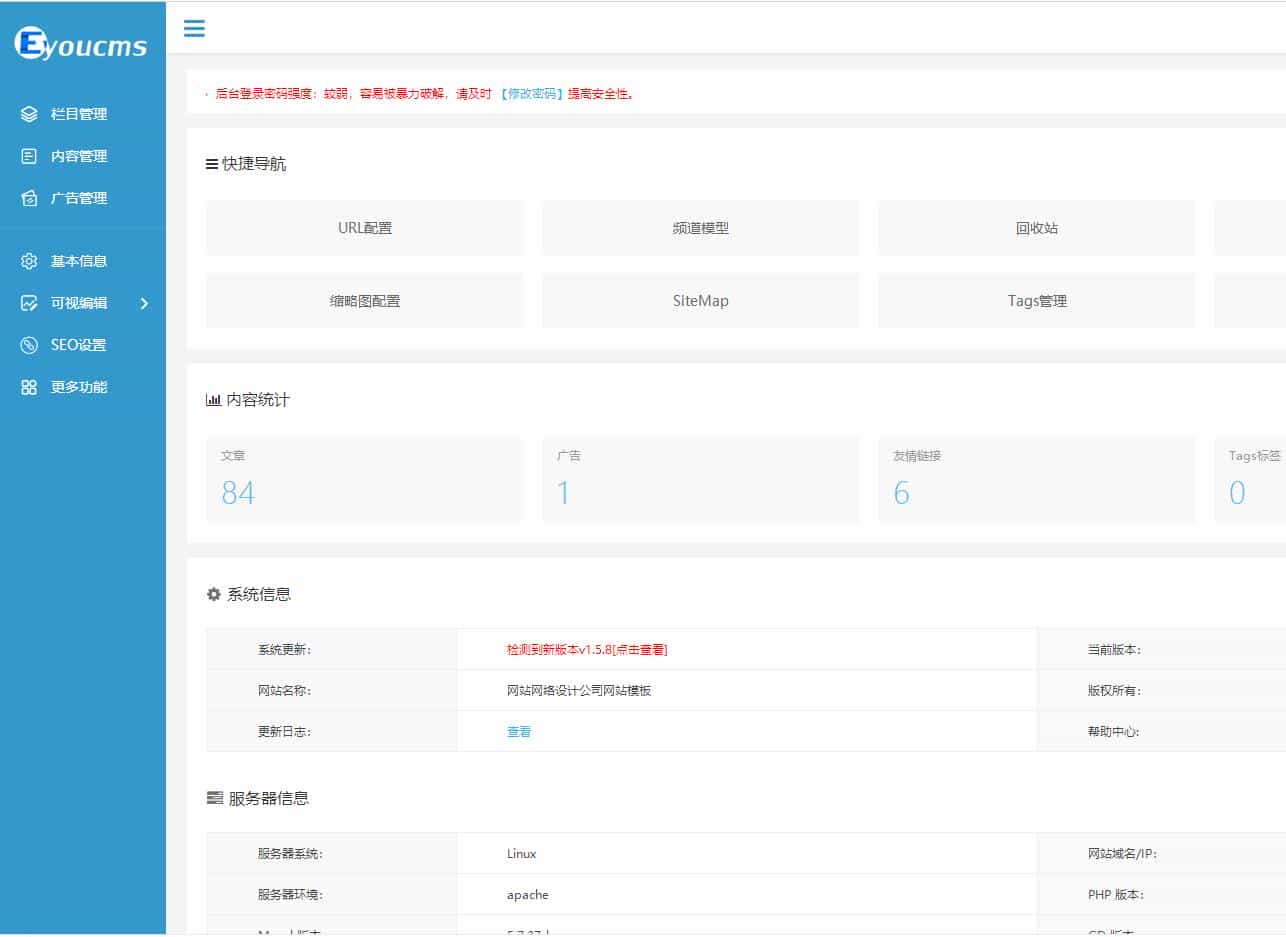Image resolution: width=1286 pixels, height=937 pixels.
Task: Open the 可视编辑 menu item
Action: 79,303
